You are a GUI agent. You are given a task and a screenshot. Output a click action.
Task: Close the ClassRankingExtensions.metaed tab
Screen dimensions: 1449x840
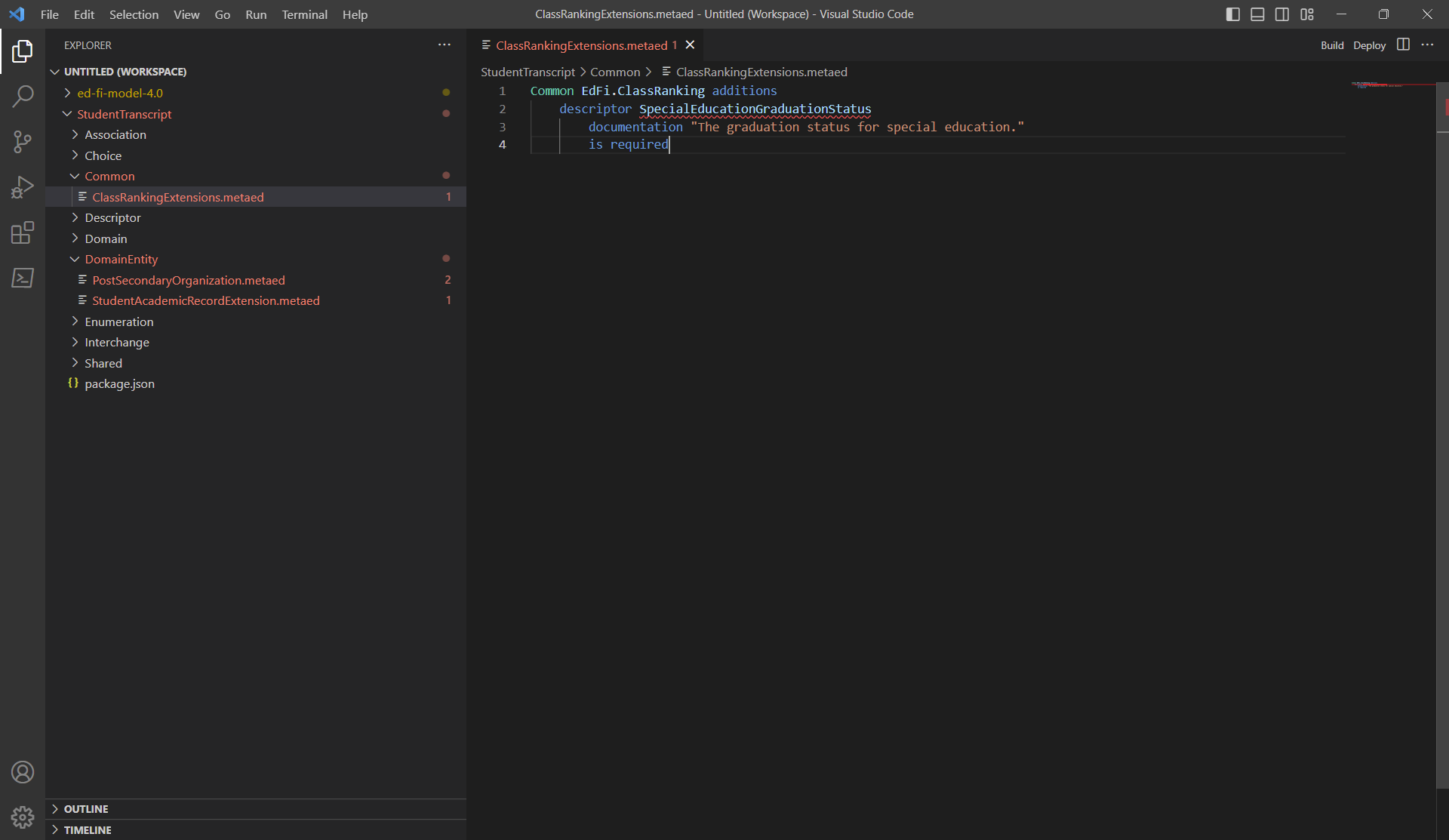pos(690,45)
